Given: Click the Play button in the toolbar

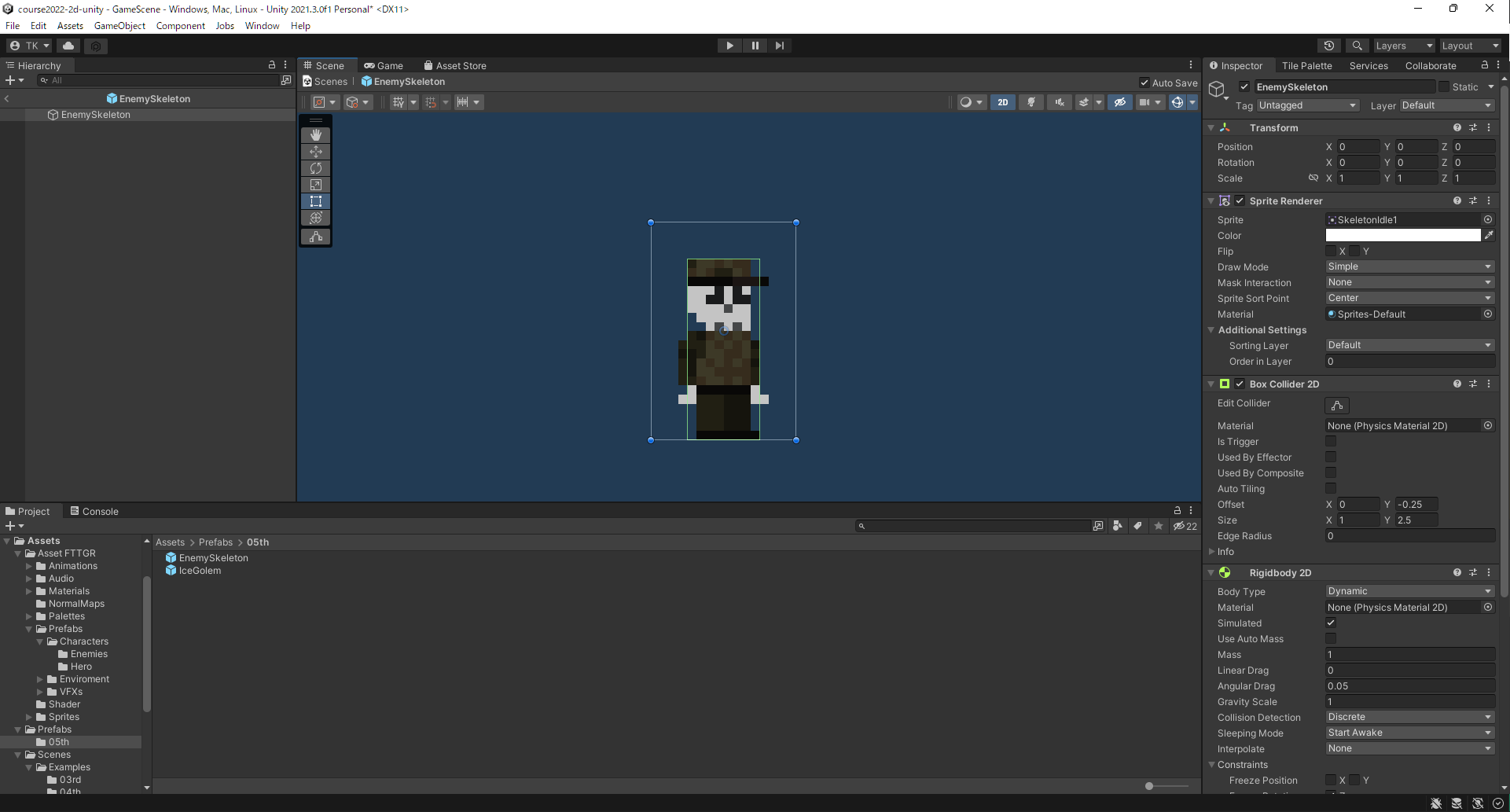Looking at the screenshot, I should pyautogui.click(x=730, y=46).
